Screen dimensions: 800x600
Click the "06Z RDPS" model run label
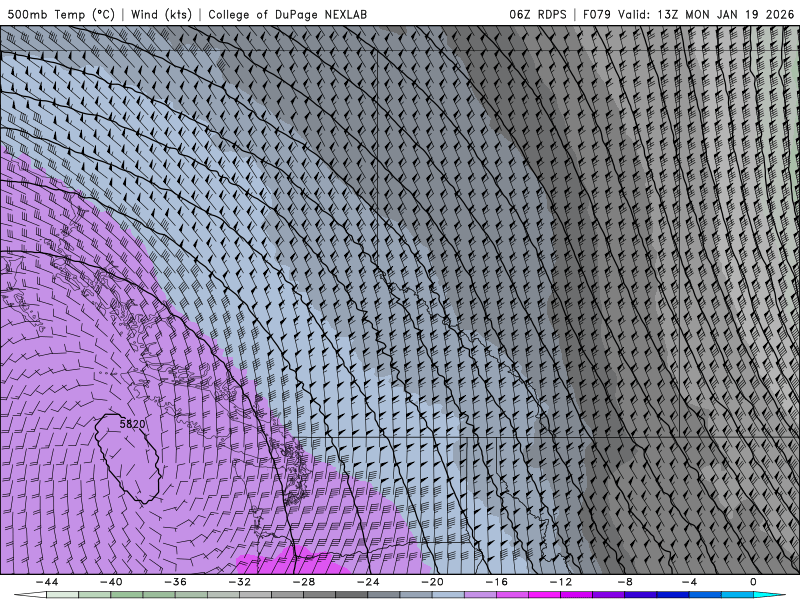537,14
